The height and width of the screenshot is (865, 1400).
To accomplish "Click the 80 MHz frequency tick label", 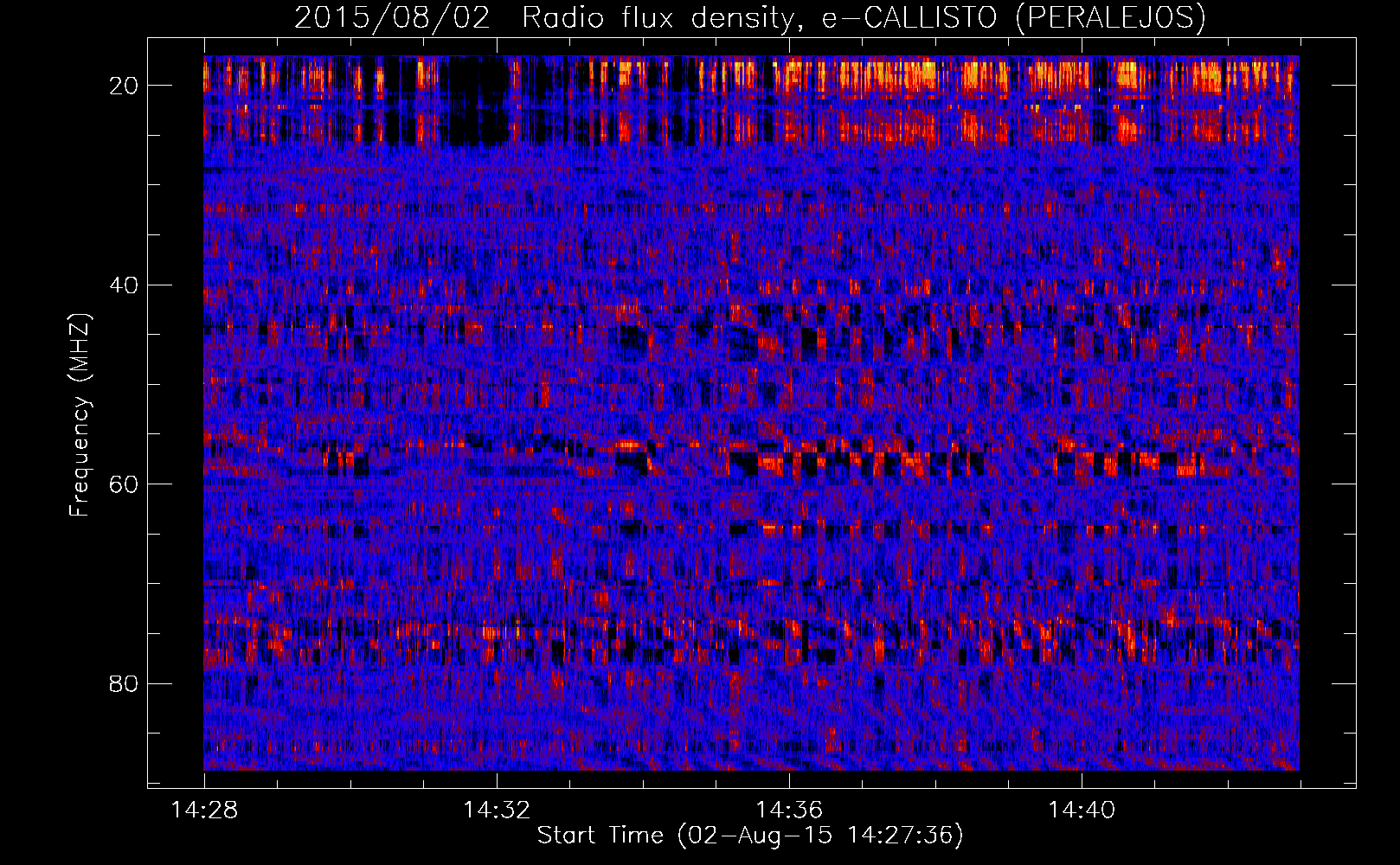I will 125,684.
